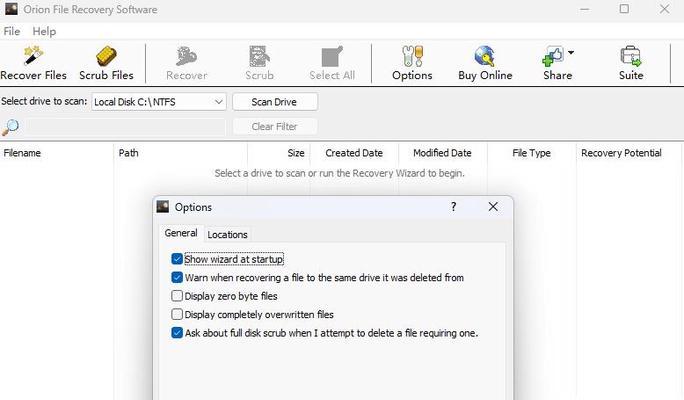Click the greyed Recover toolbar icon
Viewport: 684px width, 400px height.
point(187,57)
